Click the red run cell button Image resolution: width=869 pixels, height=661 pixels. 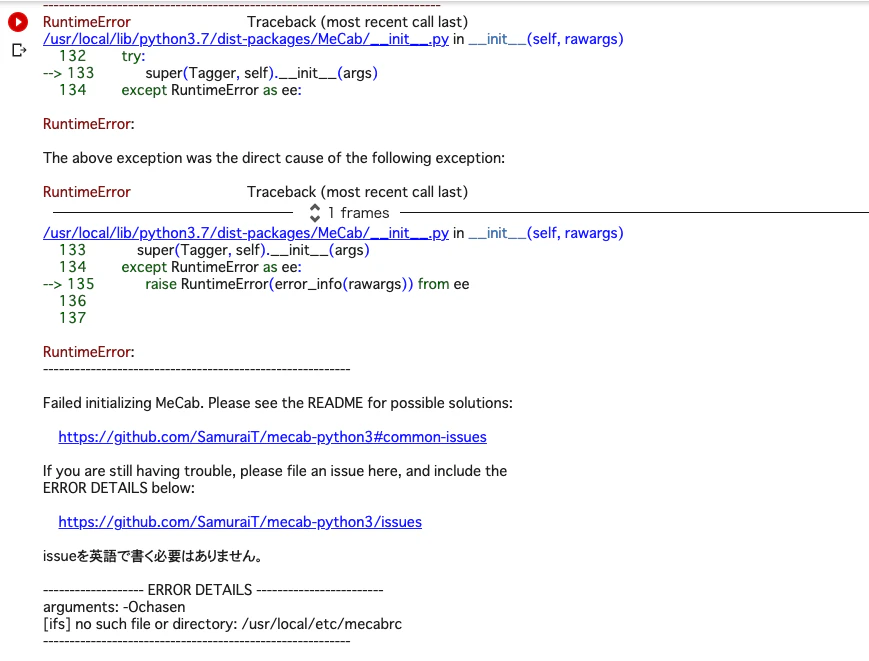pyautogui.click(x=18, y=22)
